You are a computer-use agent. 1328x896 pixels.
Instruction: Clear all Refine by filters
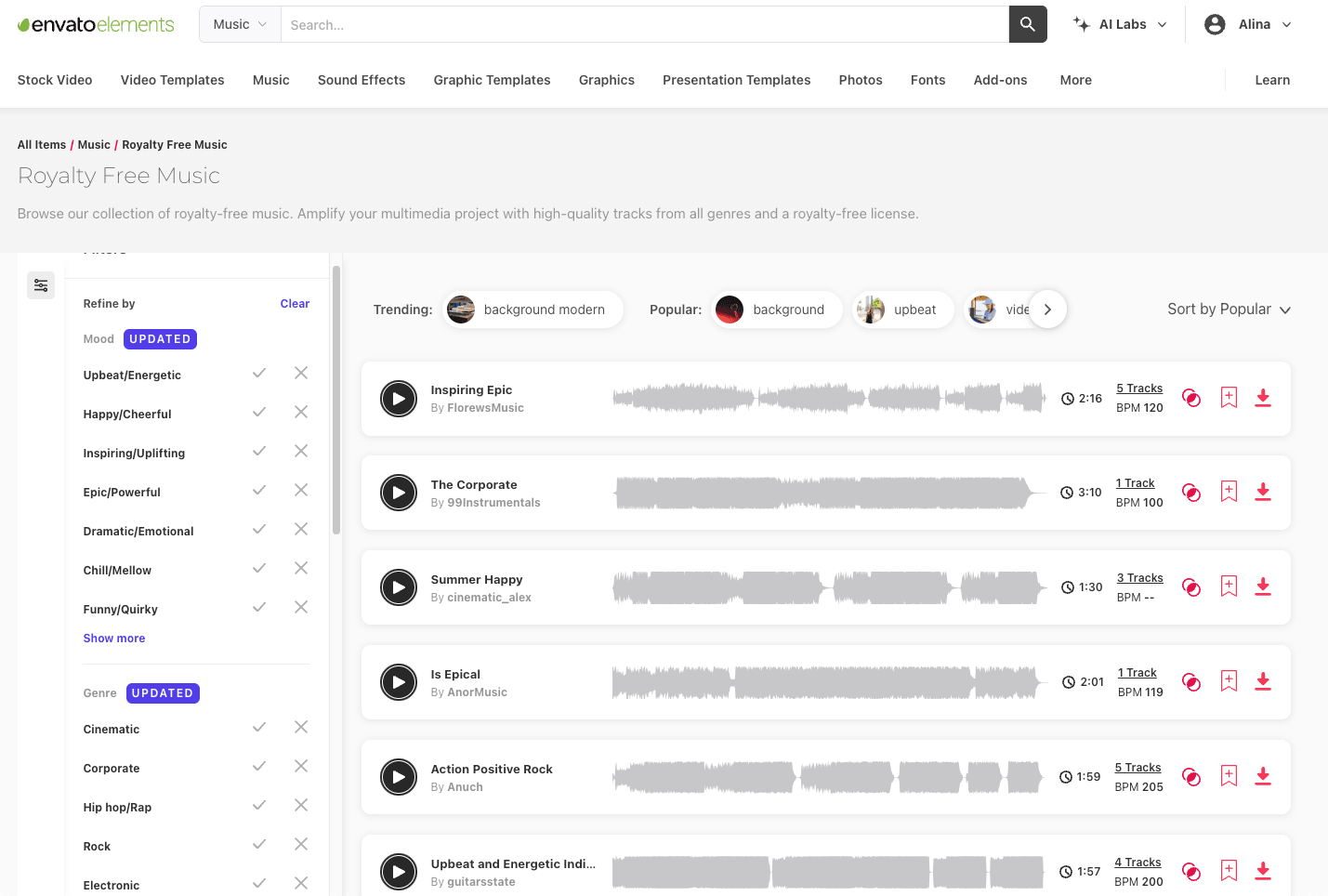point(295,303)
